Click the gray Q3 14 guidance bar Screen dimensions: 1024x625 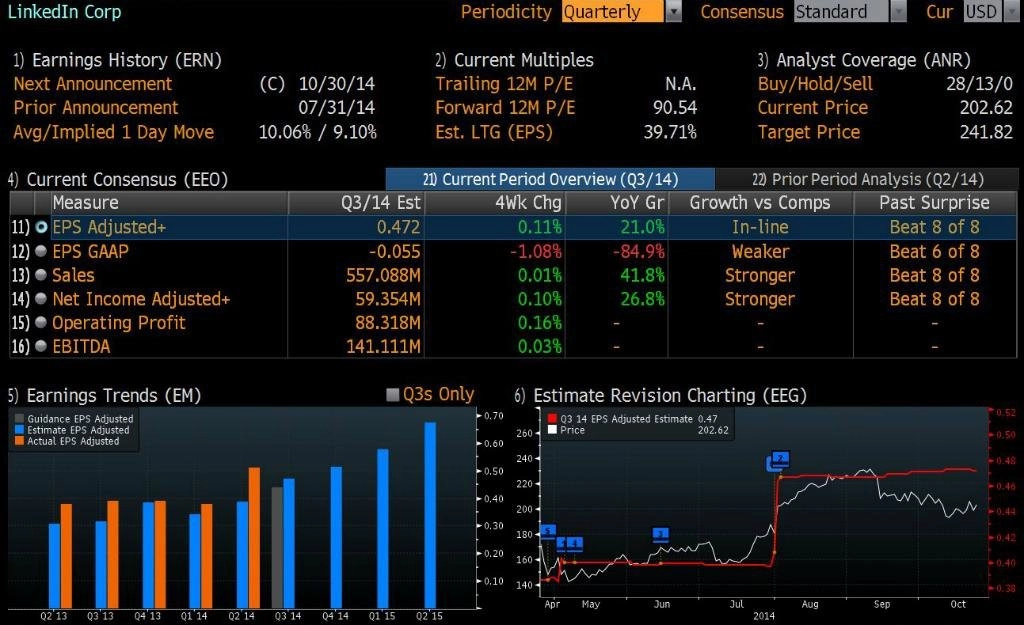[x=277, y=547]
